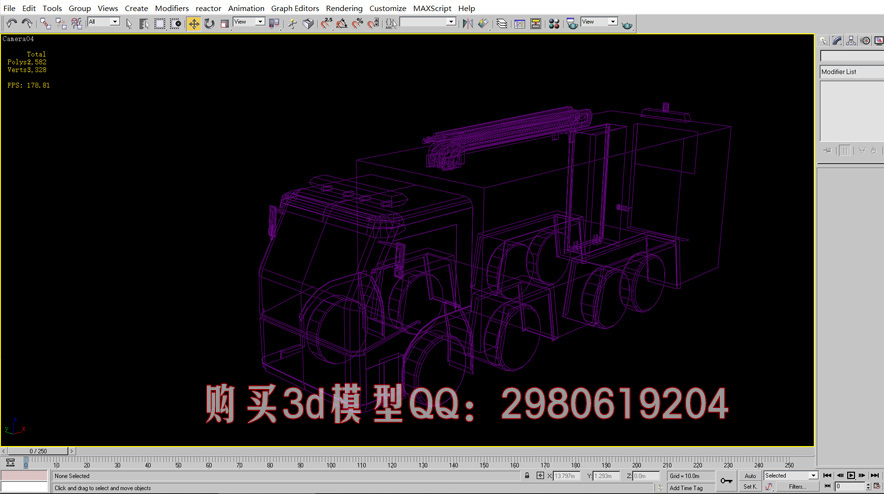The image size is (884, 494).
Task: Click the time slider showing 0 / 250
Action: pyautogui.click(x=38, y=451)
